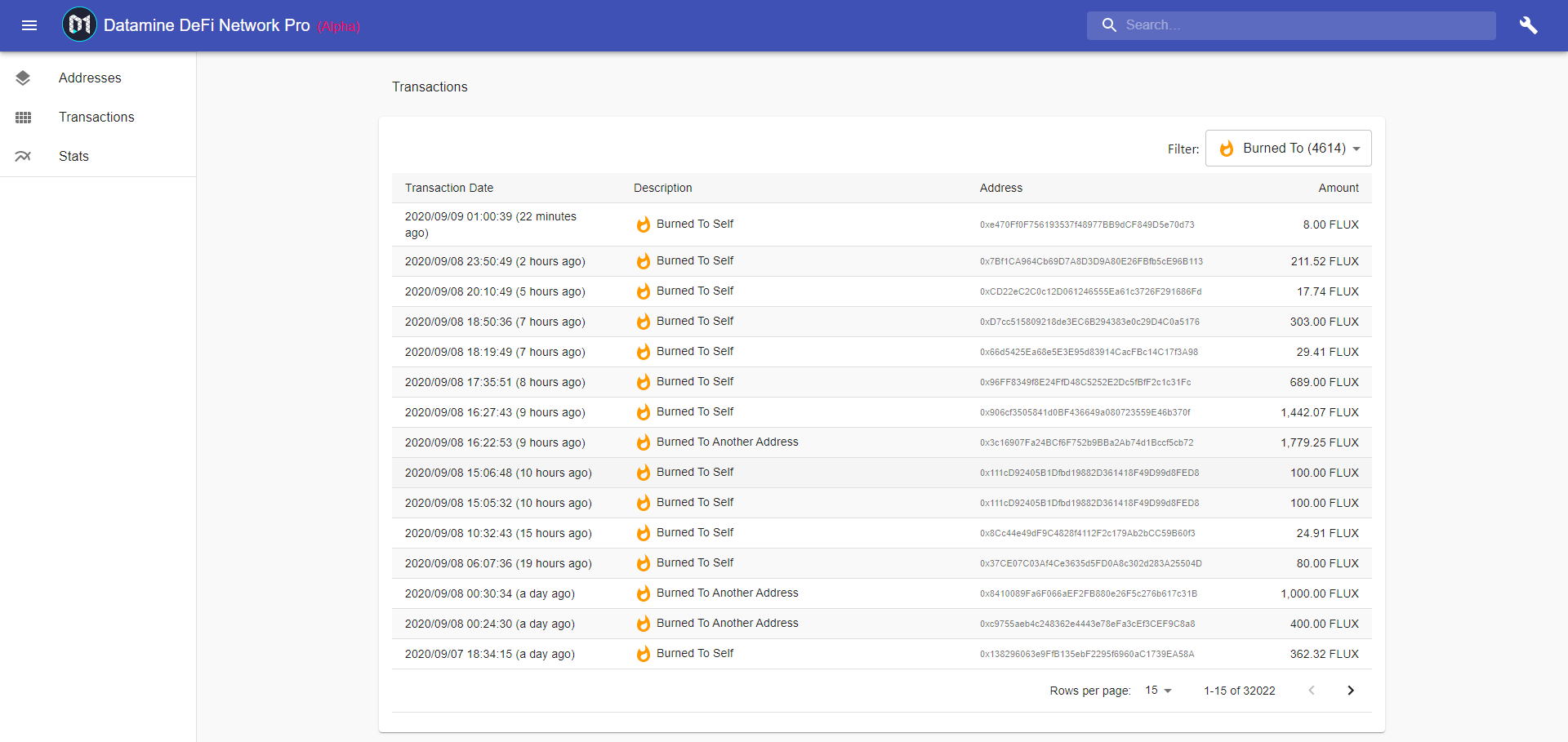Open address starting 0x3c16907Fa24BC
The height and width of the screenshot is (742, 1568).
pyautogui.click(x=1086, y=442)
